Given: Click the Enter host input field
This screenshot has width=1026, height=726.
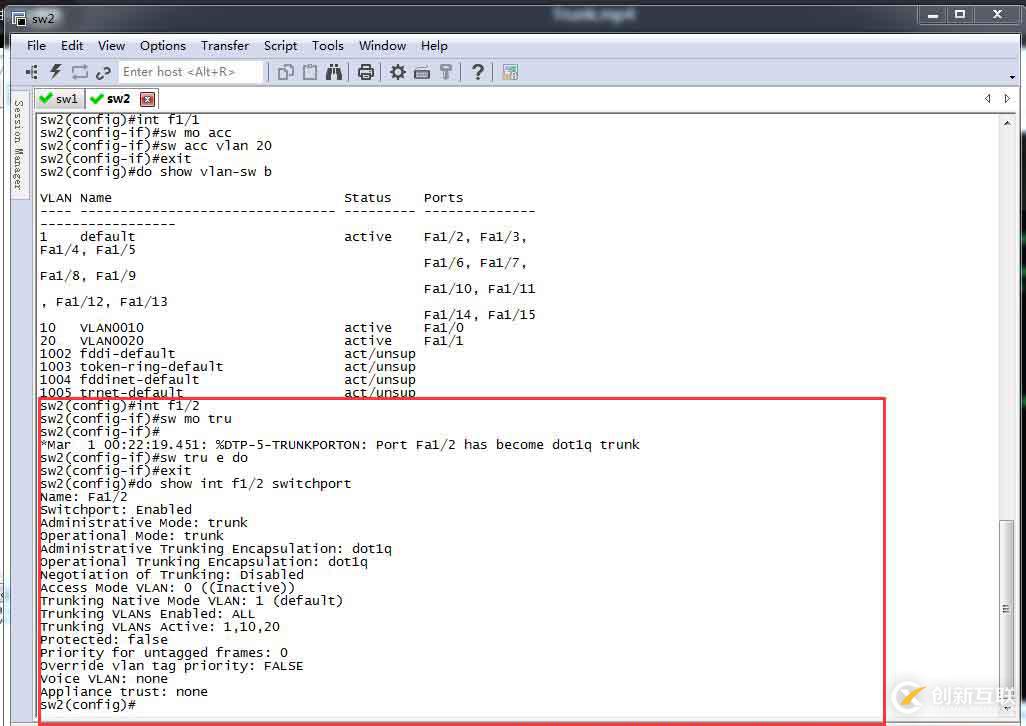Looking at the screenshot, I should (190, 72).
